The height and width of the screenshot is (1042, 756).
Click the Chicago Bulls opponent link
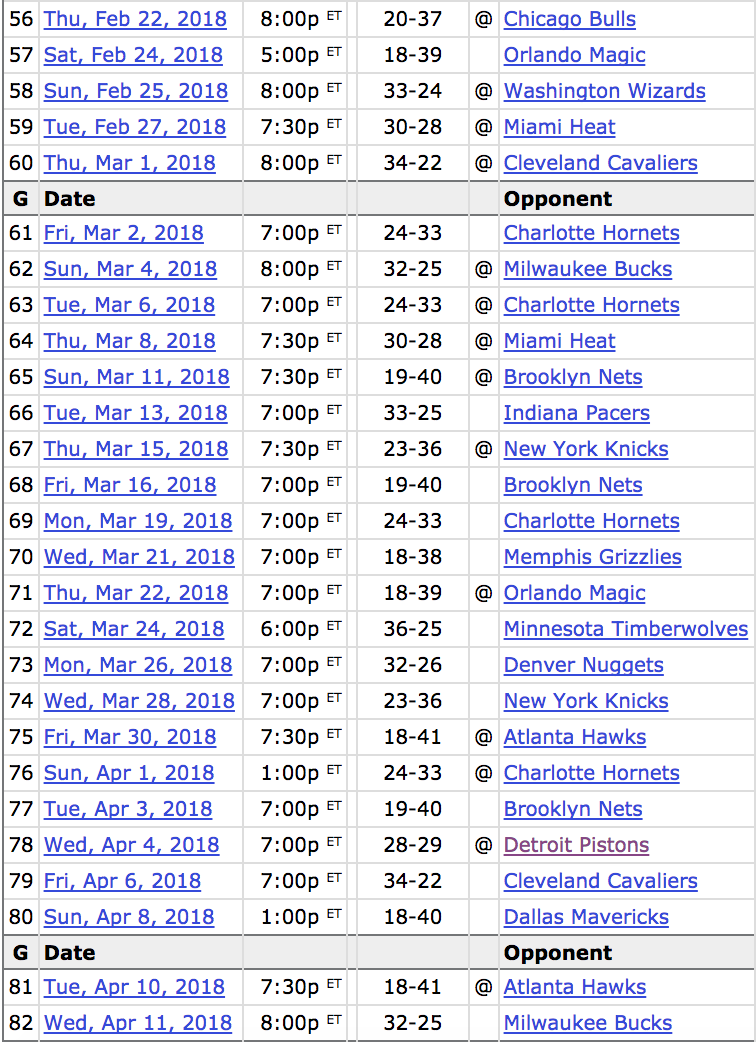[x=569, y=19]
